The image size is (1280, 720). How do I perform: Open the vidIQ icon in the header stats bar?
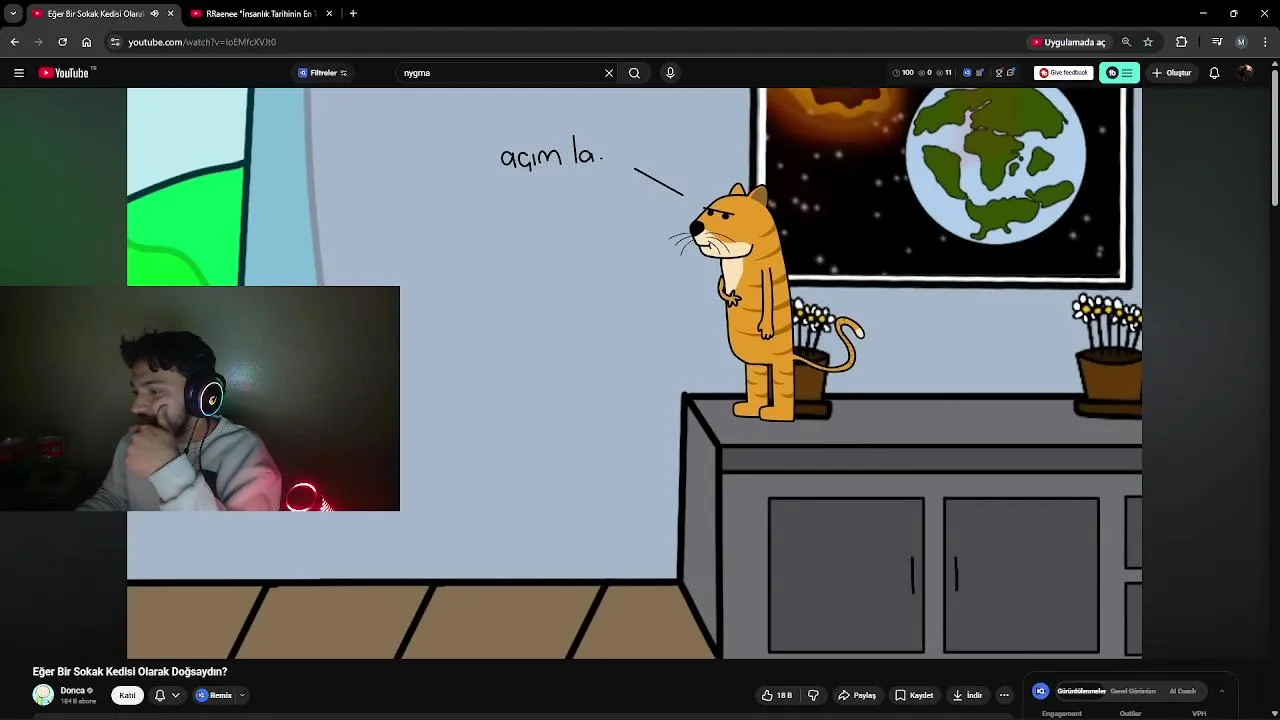(967, 73)
